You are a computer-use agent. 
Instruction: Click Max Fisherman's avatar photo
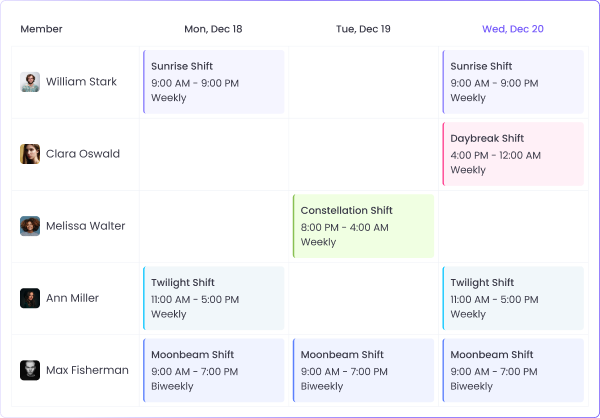[x=30, y=370]
